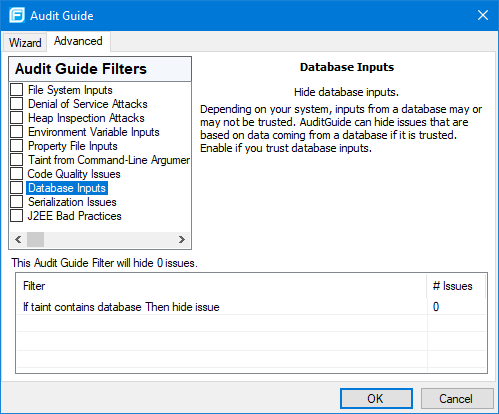Select the Denial of Service Attacks label
Screen dimensions: 499x414
tap(88, 104)
